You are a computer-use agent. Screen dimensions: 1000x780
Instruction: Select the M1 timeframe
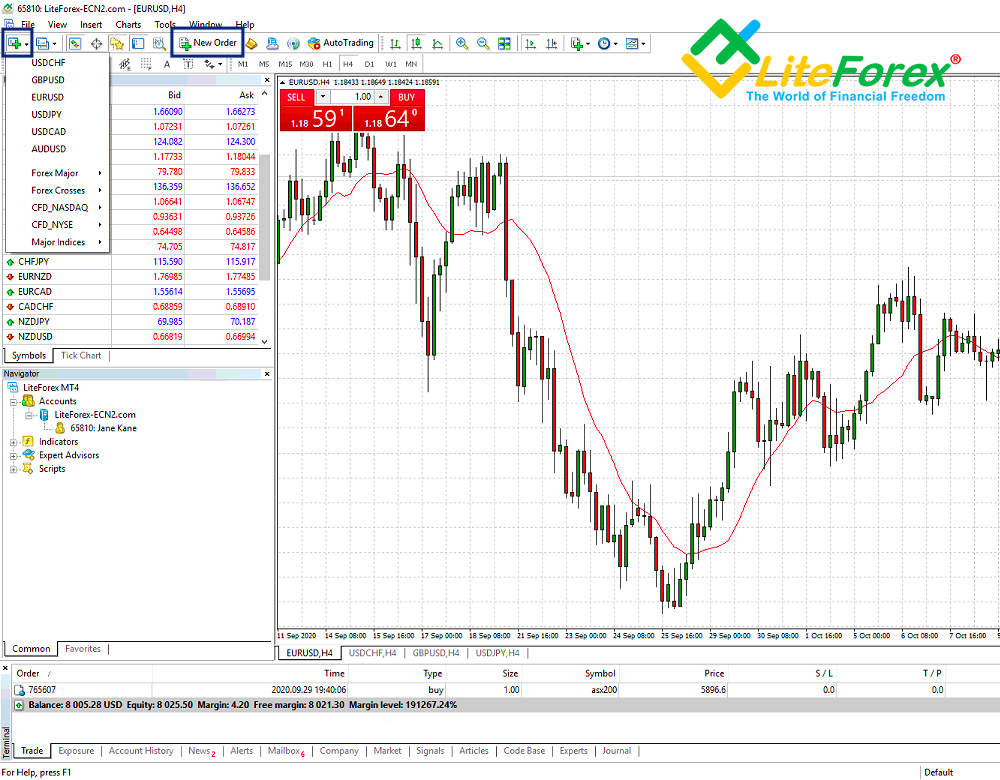[243, 64]
